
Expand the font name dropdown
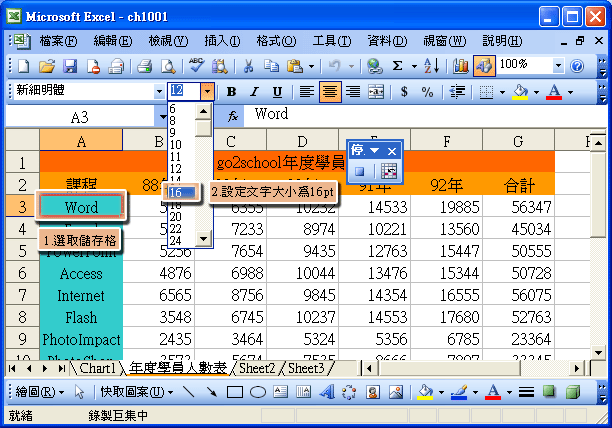(159, 91)
